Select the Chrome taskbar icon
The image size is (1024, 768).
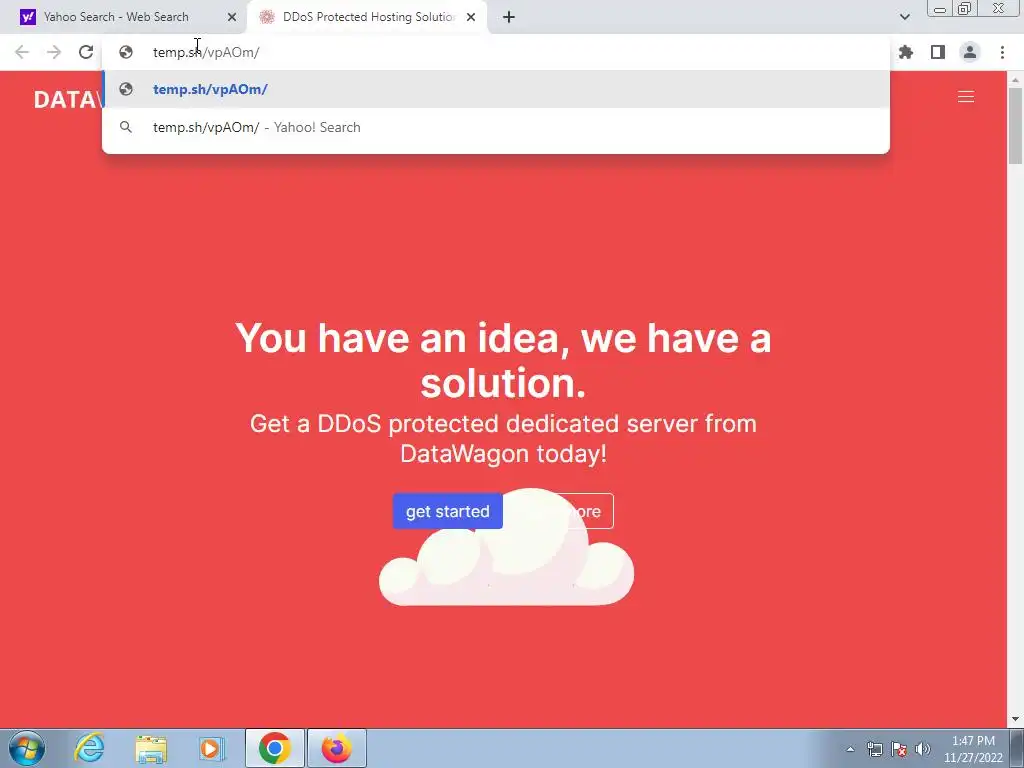click(x=275, y=748)
